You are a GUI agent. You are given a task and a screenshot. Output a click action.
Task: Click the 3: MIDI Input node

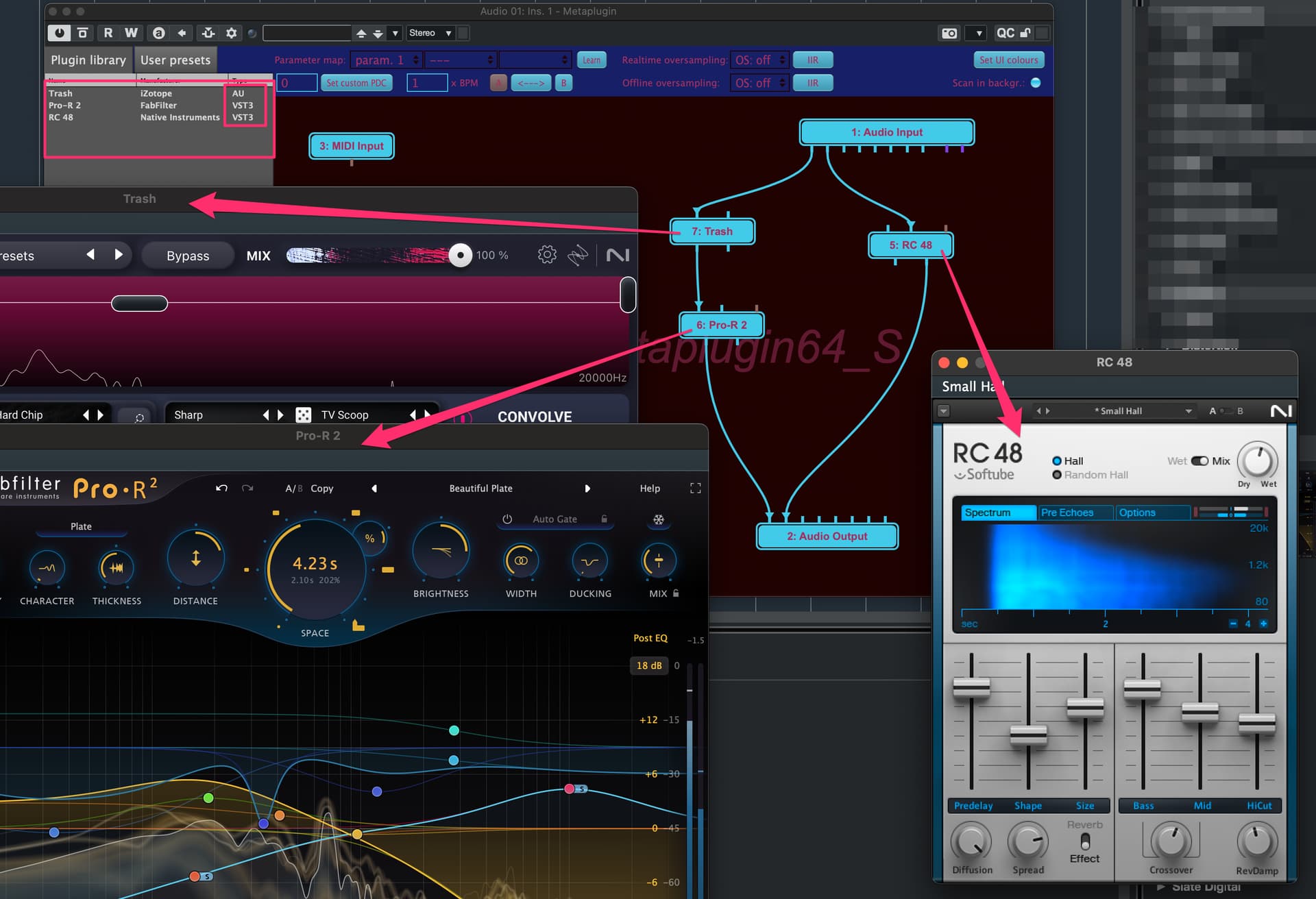352,146
